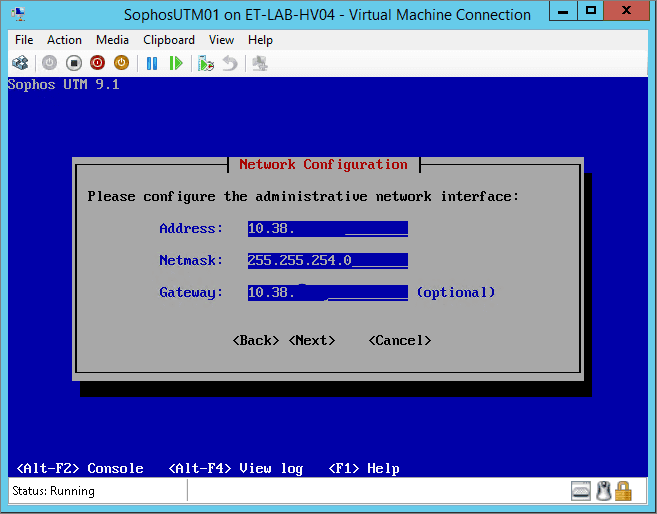Click the keyboard status icon
The width and height of the screenshot is (657, 514).
[581, 491]
